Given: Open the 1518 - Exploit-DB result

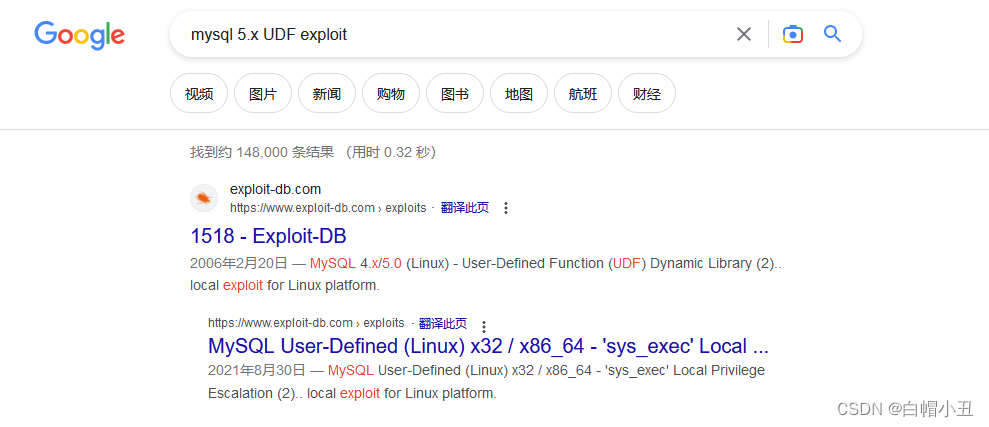Looking at the screenshot, I should (268, 236).
